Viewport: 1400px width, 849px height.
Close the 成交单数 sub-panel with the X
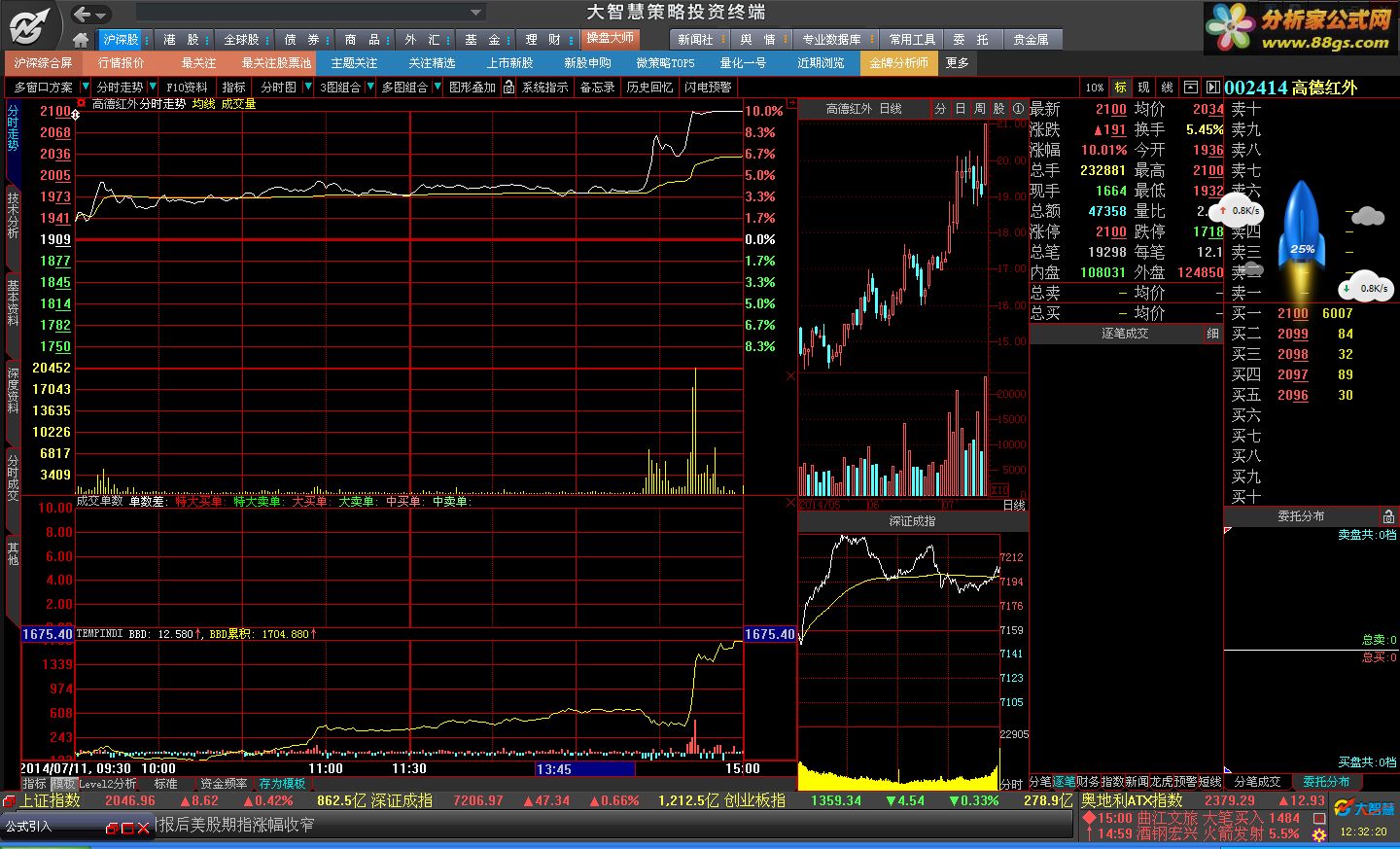790,503
